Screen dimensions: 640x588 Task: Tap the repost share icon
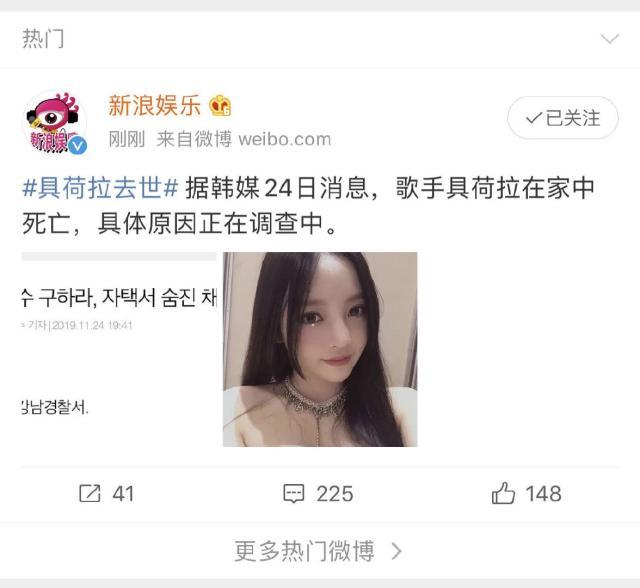coord(90,493)
